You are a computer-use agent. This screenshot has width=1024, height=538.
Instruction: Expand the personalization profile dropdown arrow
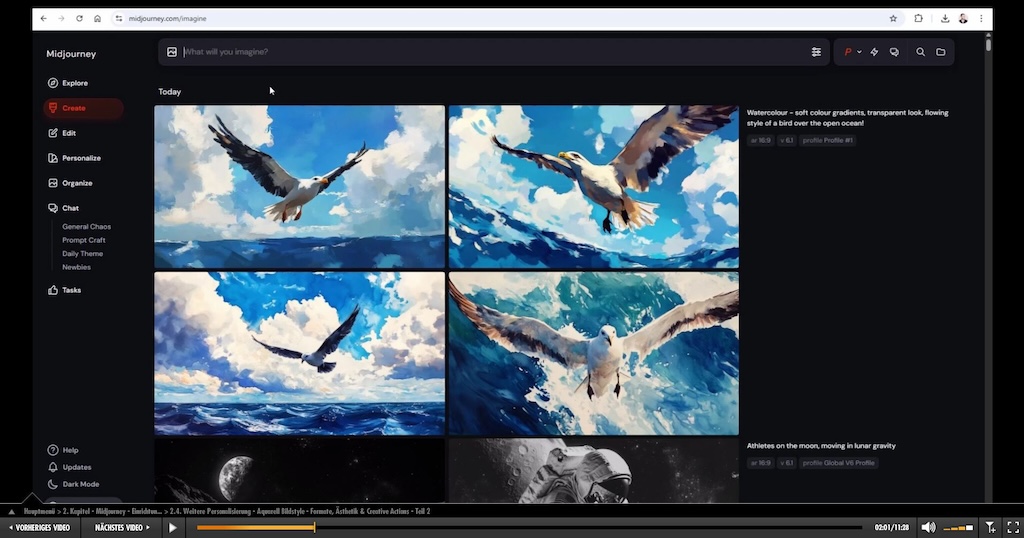pyautogui.click(x=859, y=52)
